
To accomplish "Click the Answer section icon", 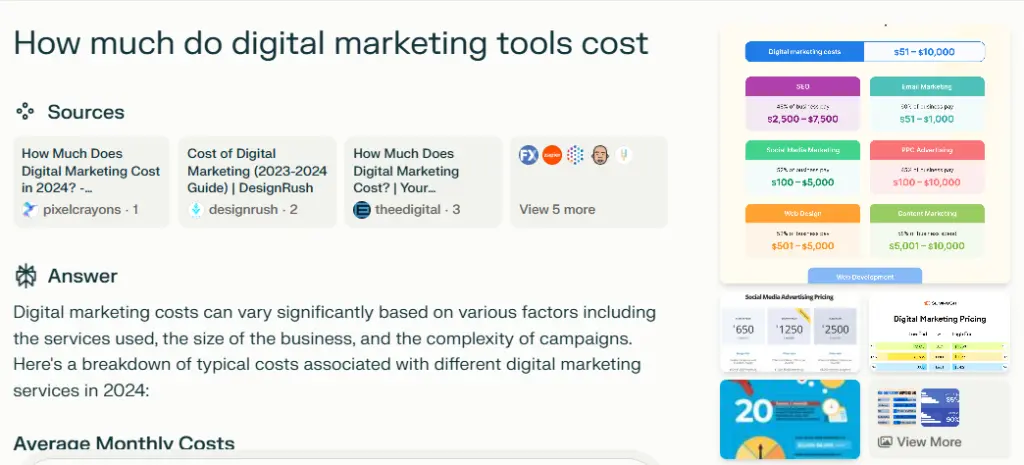I will tap(26, 276).
